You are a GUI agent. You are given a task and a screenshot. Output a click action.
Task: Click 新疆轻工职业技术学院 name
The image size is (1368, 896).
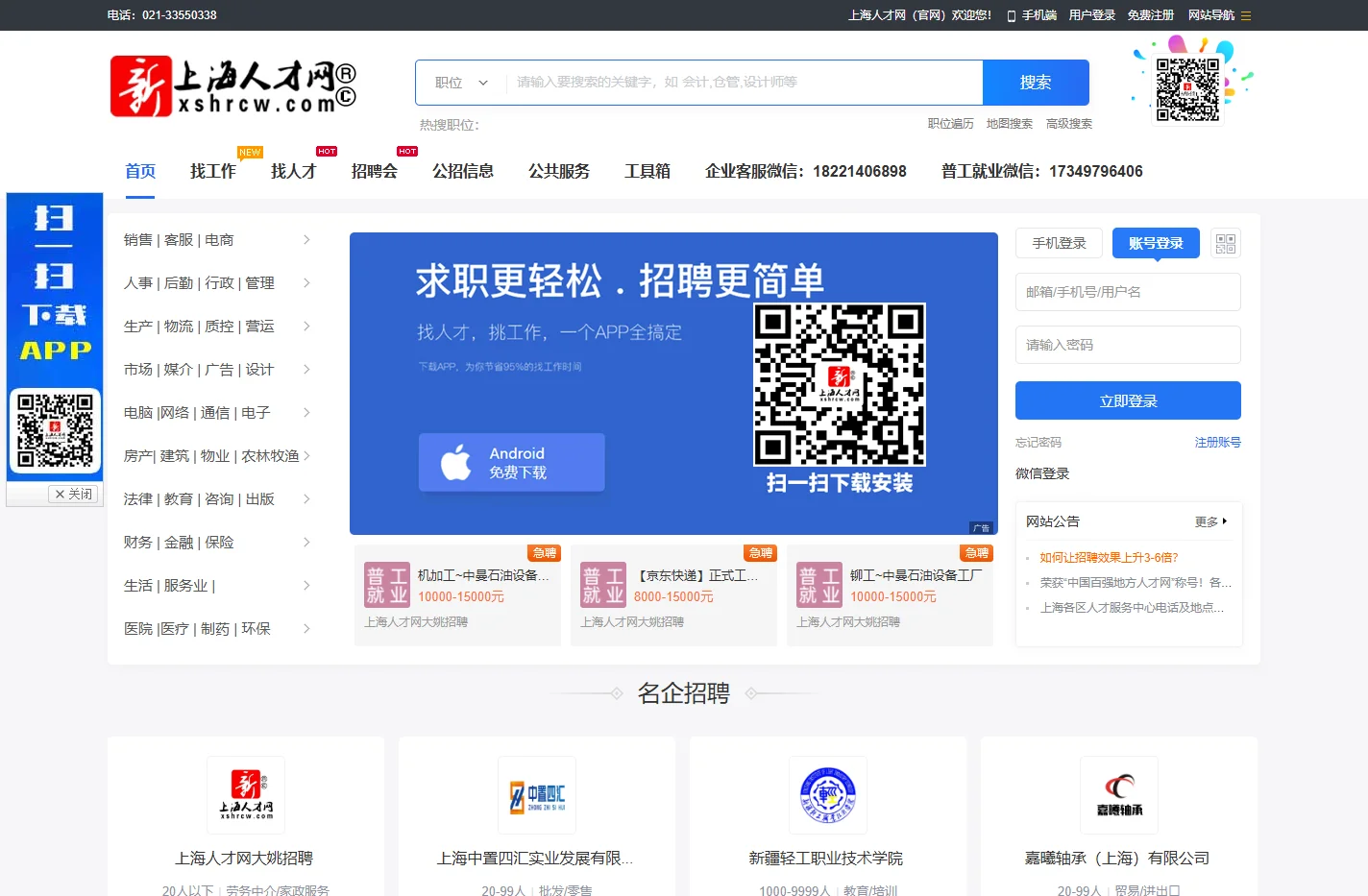pos(826,859)
